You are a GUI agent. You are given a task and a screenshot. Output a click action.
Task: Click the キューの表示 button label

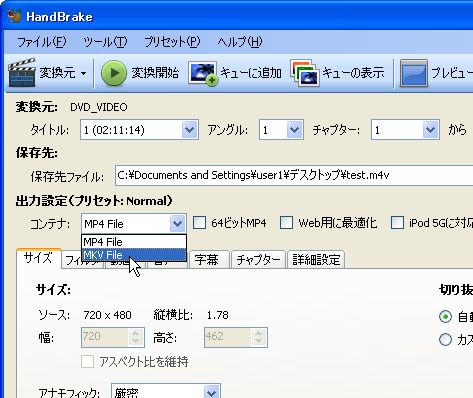(x=353, y=73)
